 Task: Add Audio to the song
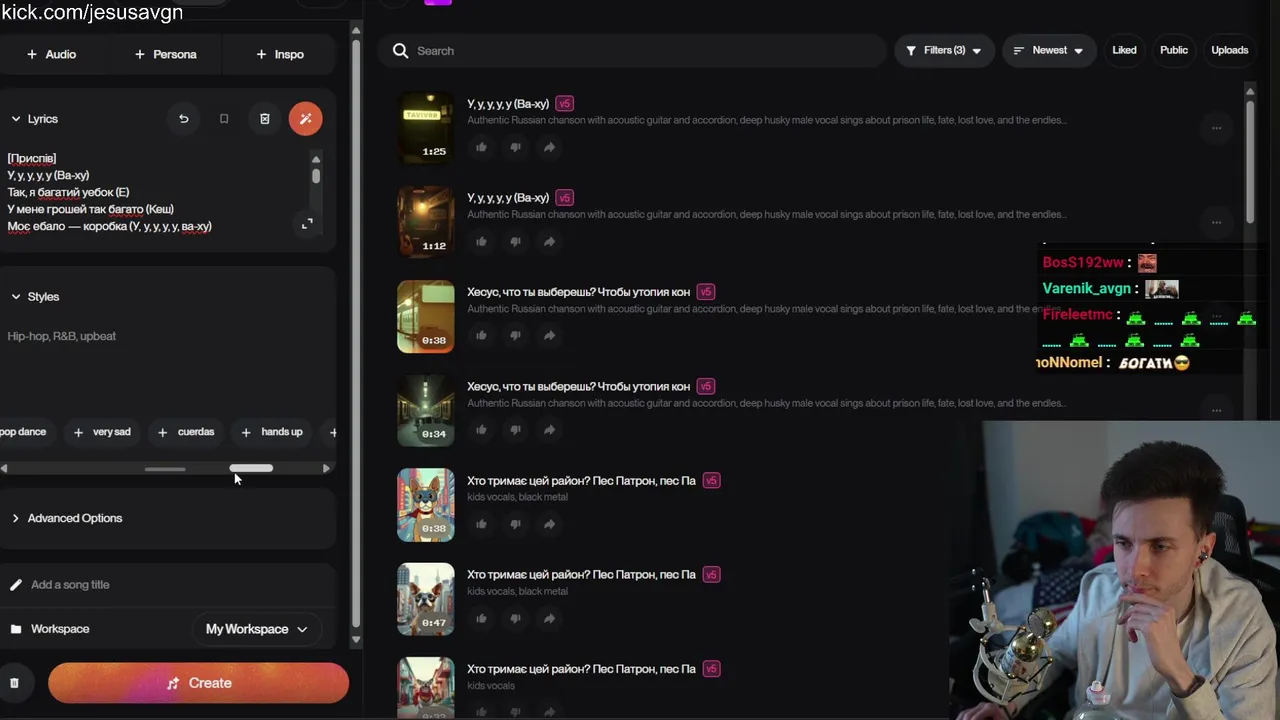click(52, 54)
